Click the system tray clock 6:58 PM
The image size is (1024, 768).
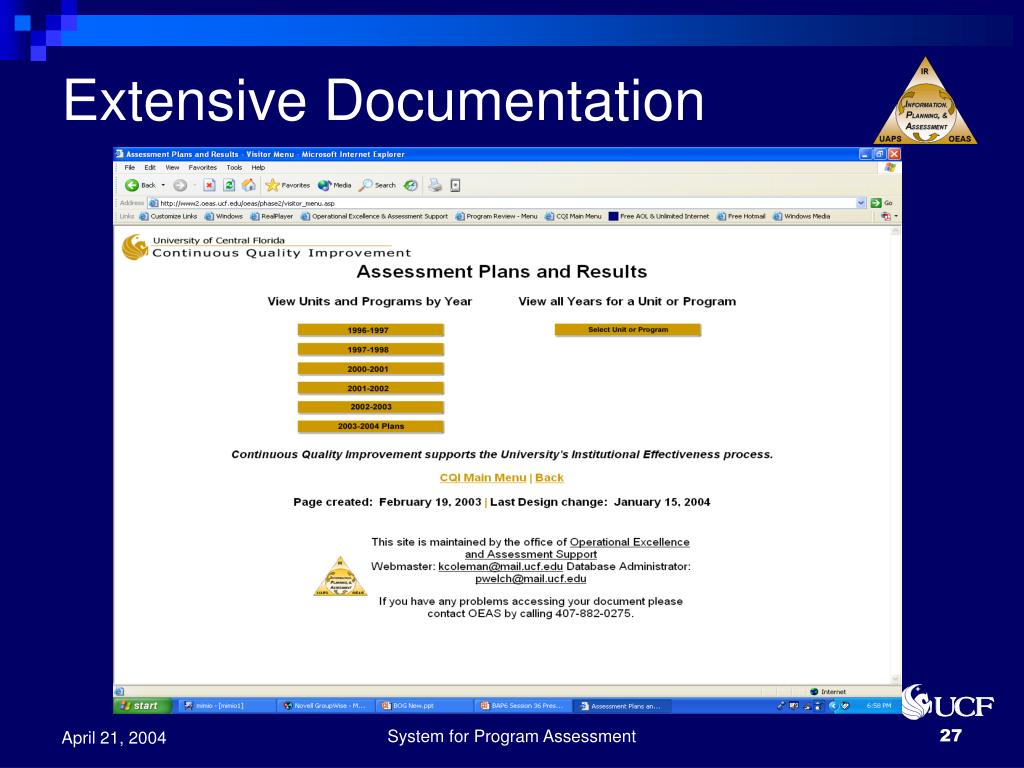878,706
